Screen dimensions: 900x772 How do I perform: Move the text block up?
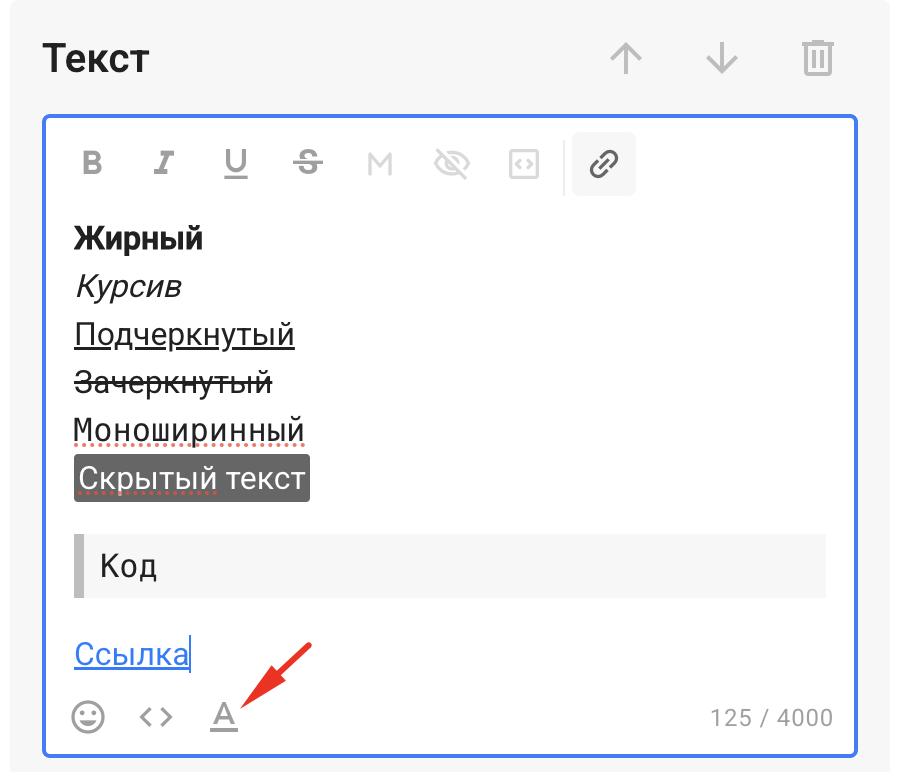point(626,59)
